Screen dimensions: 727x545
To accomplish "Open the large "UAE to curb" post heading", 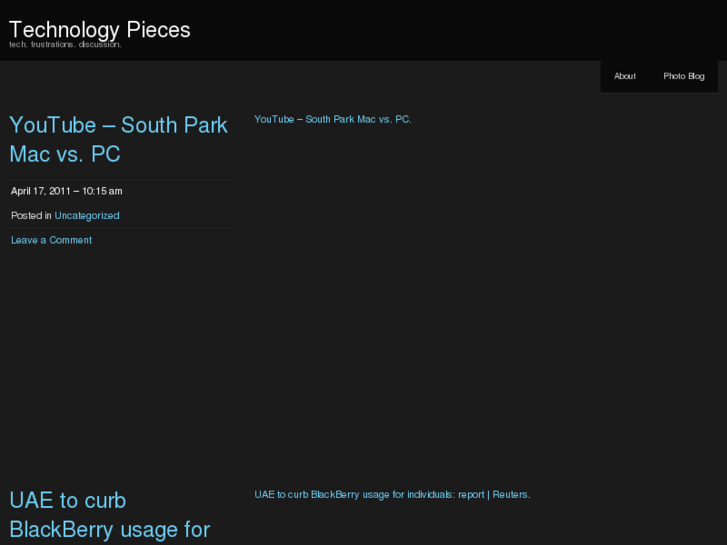I will click(67, 500).
